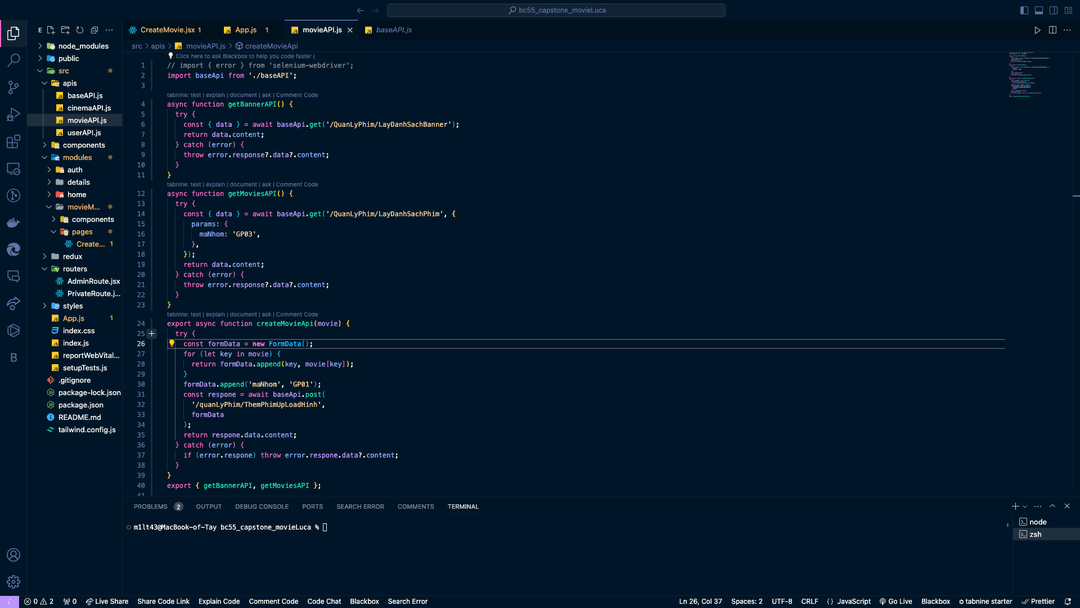Open the Extensions view

click(x=13, y=141)
